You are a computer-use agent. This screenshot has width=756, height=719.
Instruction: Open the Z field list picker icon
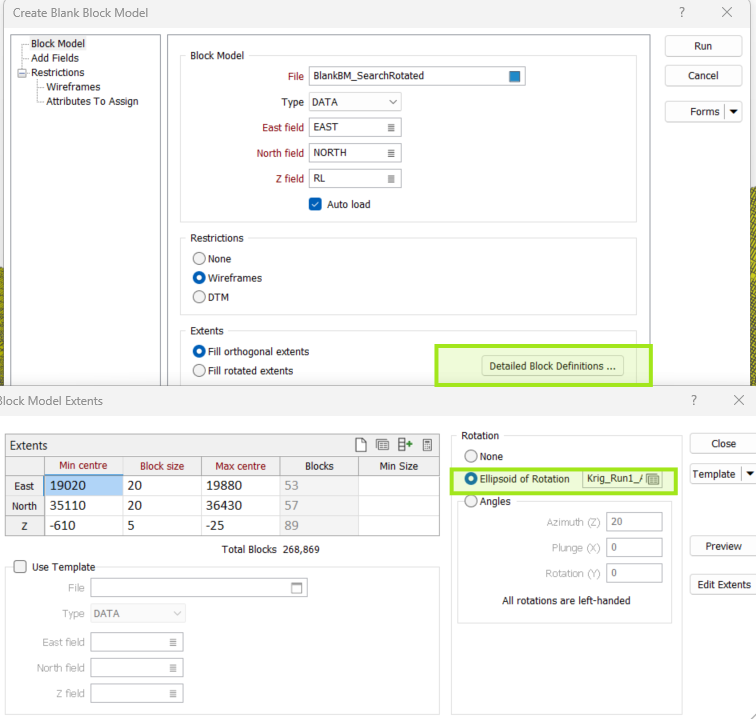click(392, 179)
